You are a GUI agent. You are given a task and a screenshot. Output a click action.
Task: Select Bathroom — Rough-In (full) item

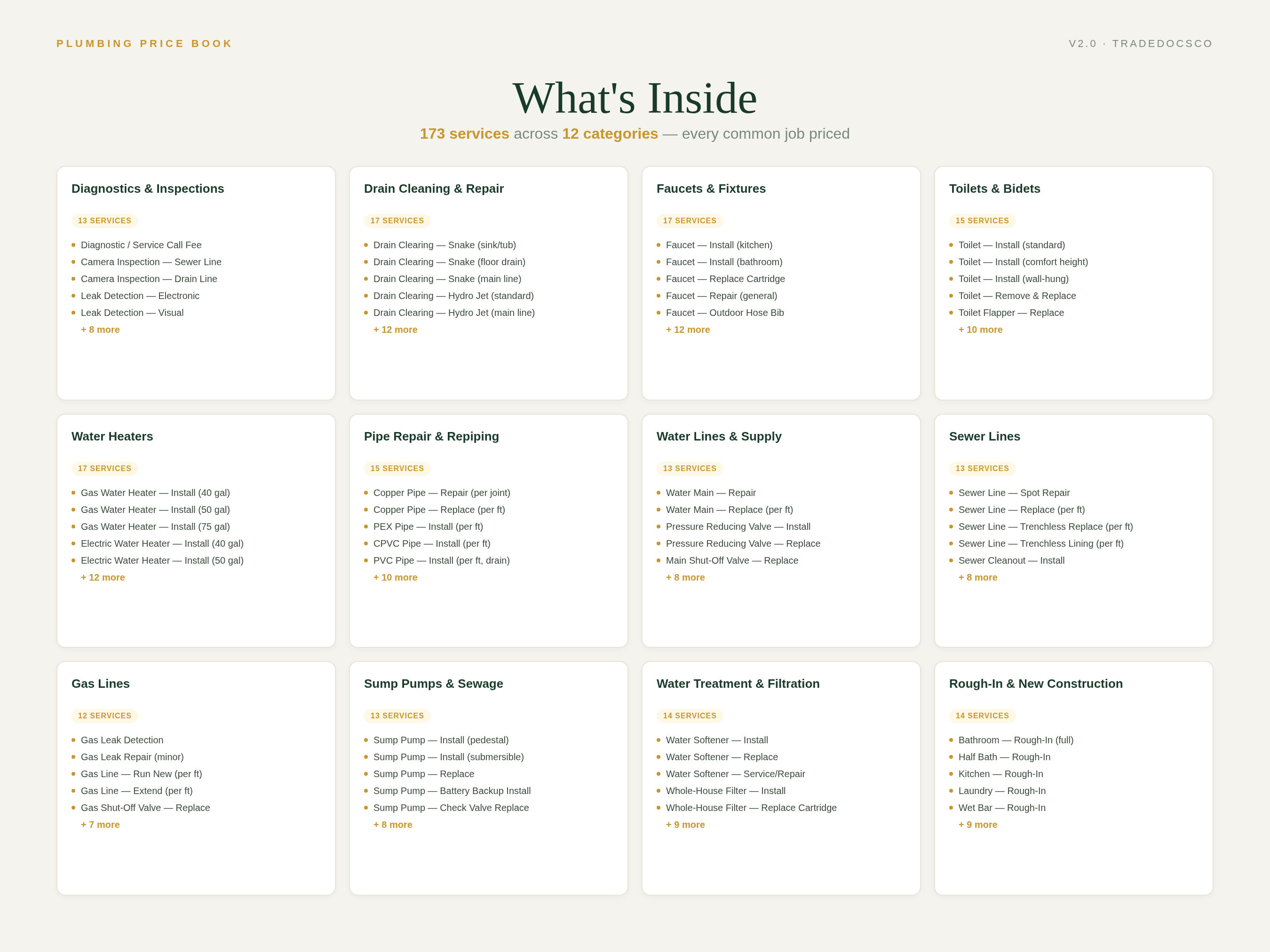pos(1016,740)
